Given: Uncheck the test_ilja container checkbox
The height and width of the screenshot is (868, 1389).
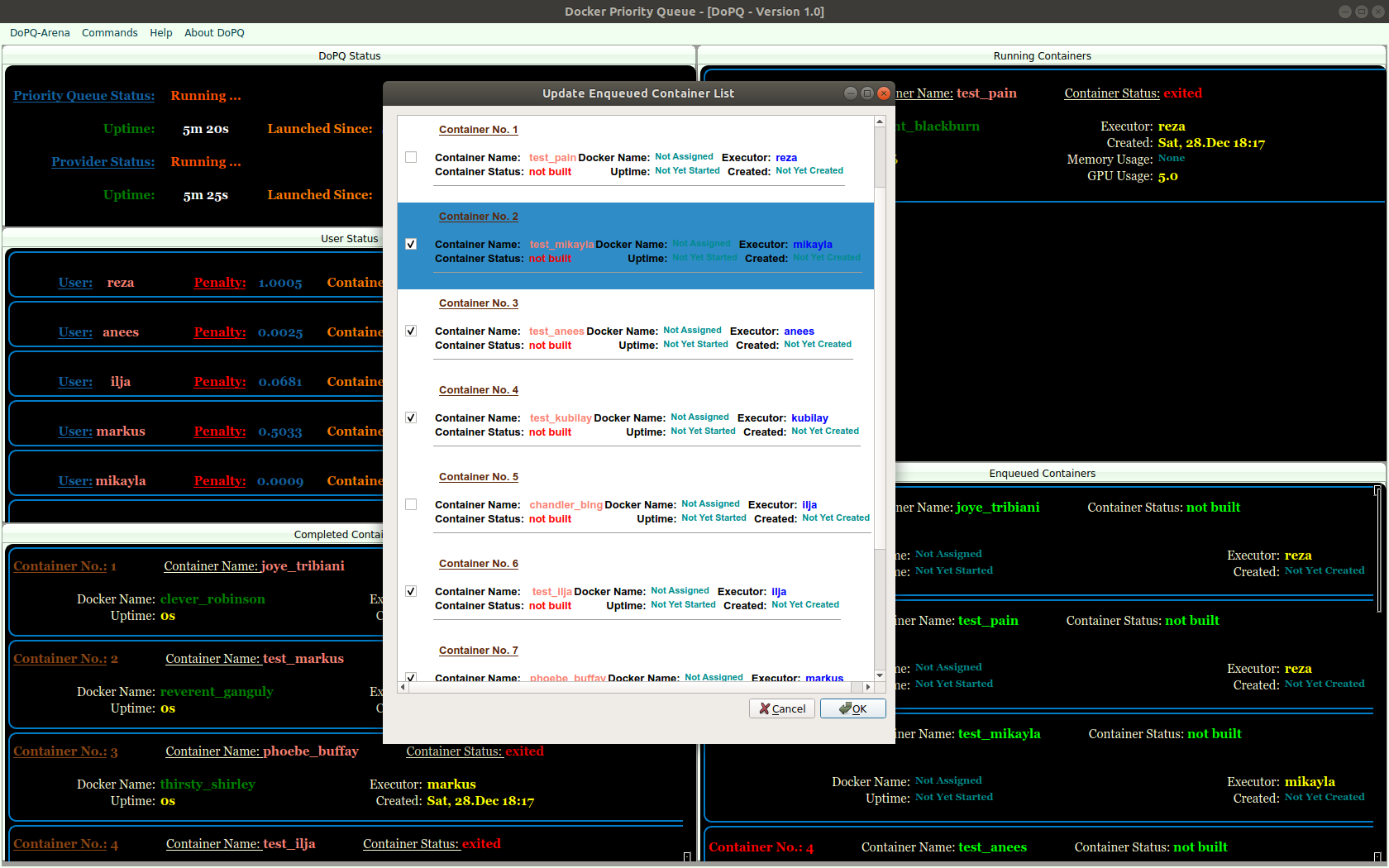Looking at the screenshot, I should point(411,591).
